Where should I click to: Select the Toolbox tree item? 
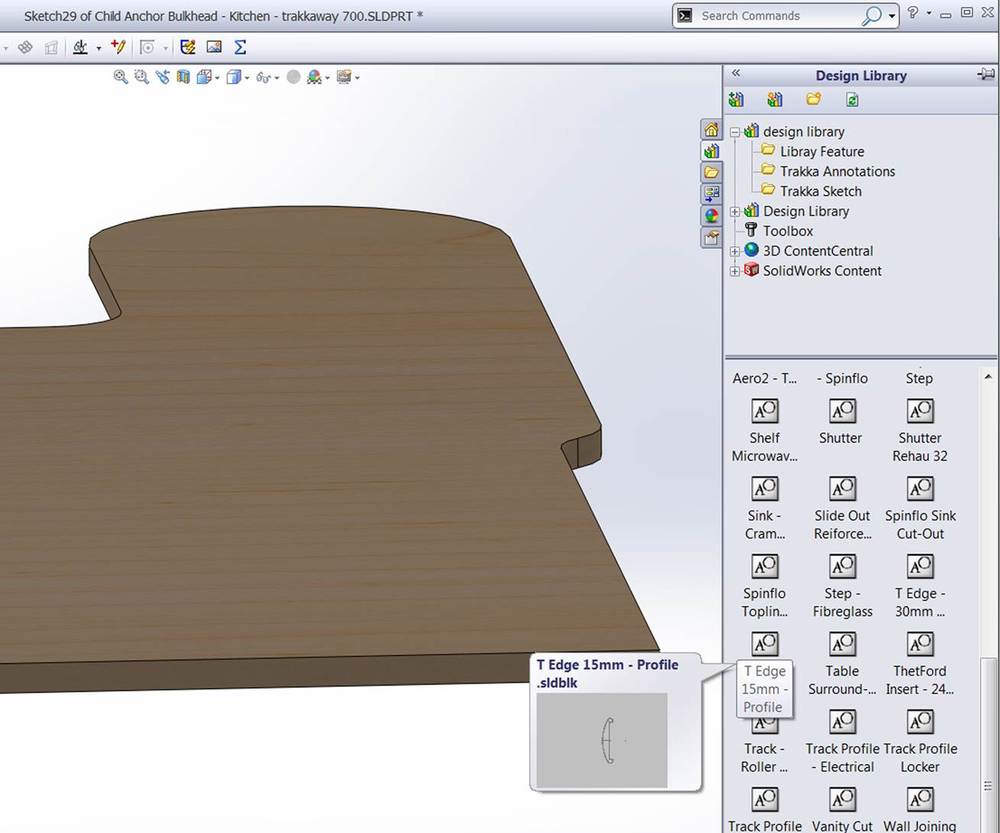pos(788,231)
